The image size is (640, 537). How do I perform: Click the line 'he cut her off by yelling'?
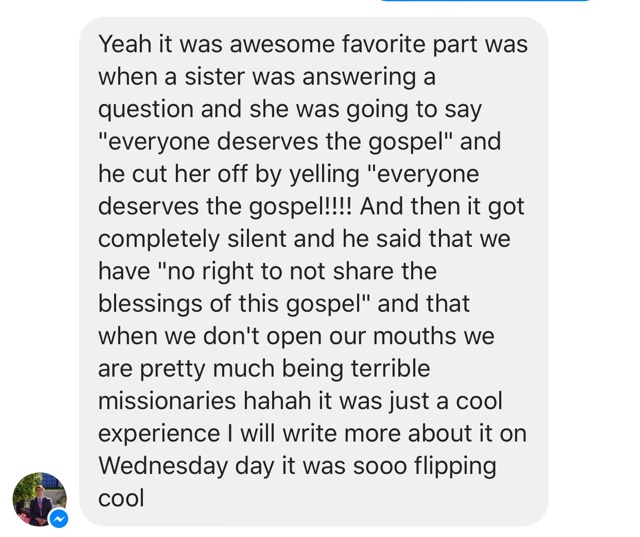coord(229,174)
